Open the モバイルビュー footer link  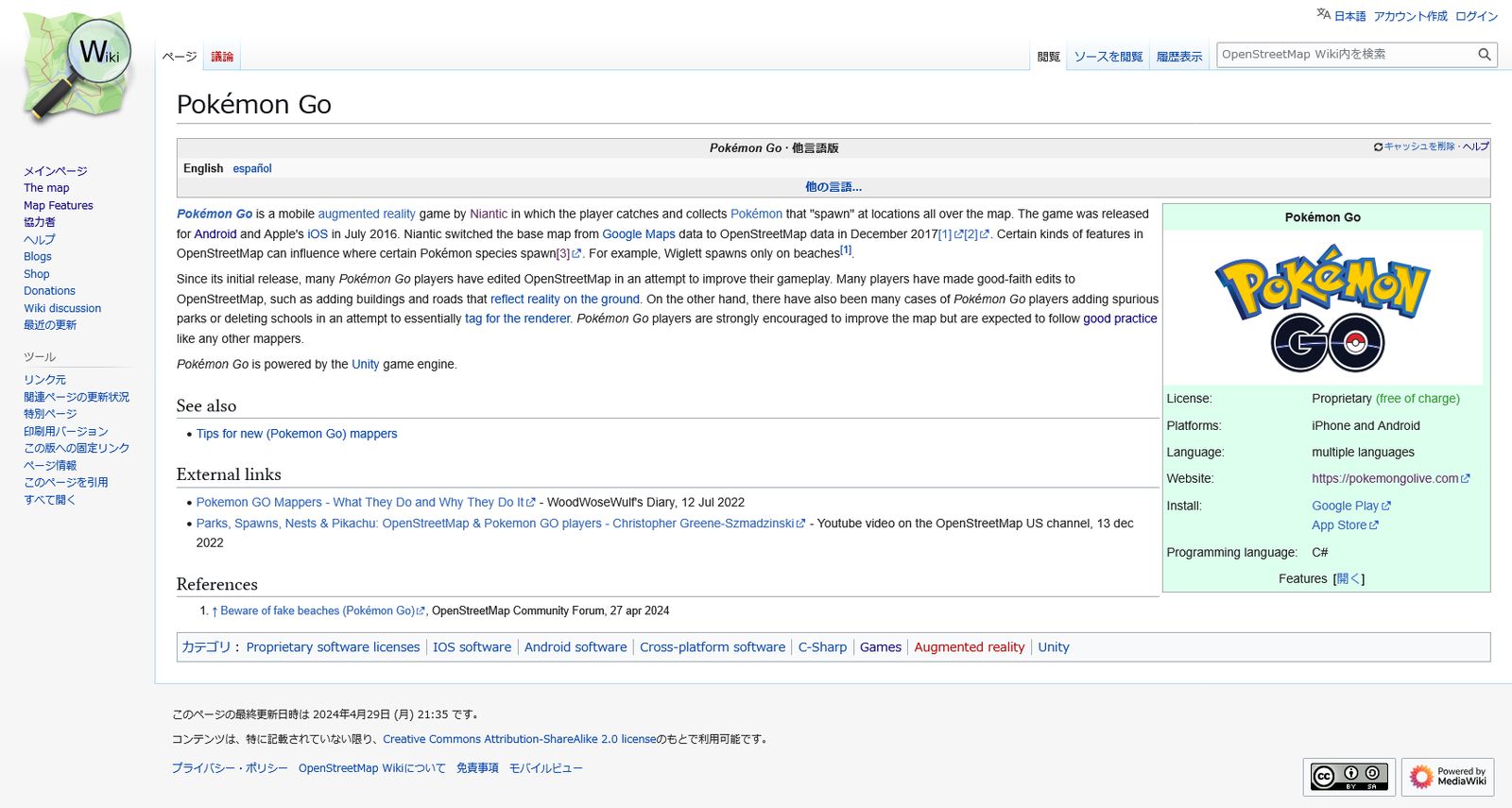pos(545,768)
